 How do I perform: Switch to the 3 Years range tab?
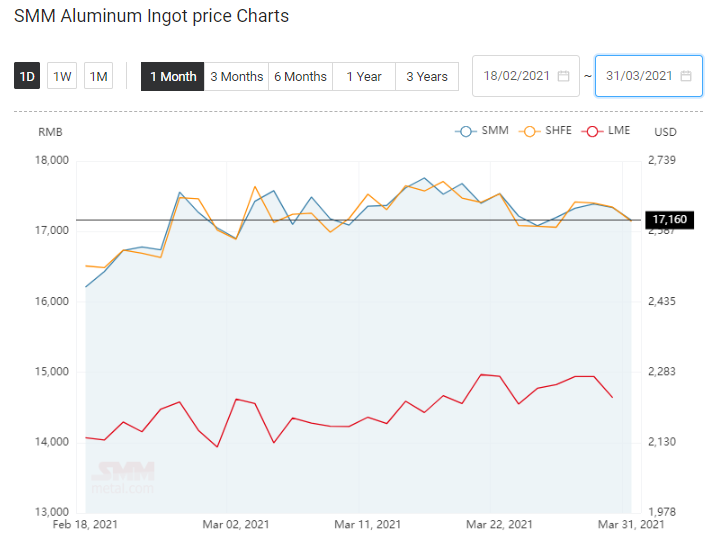427,77
